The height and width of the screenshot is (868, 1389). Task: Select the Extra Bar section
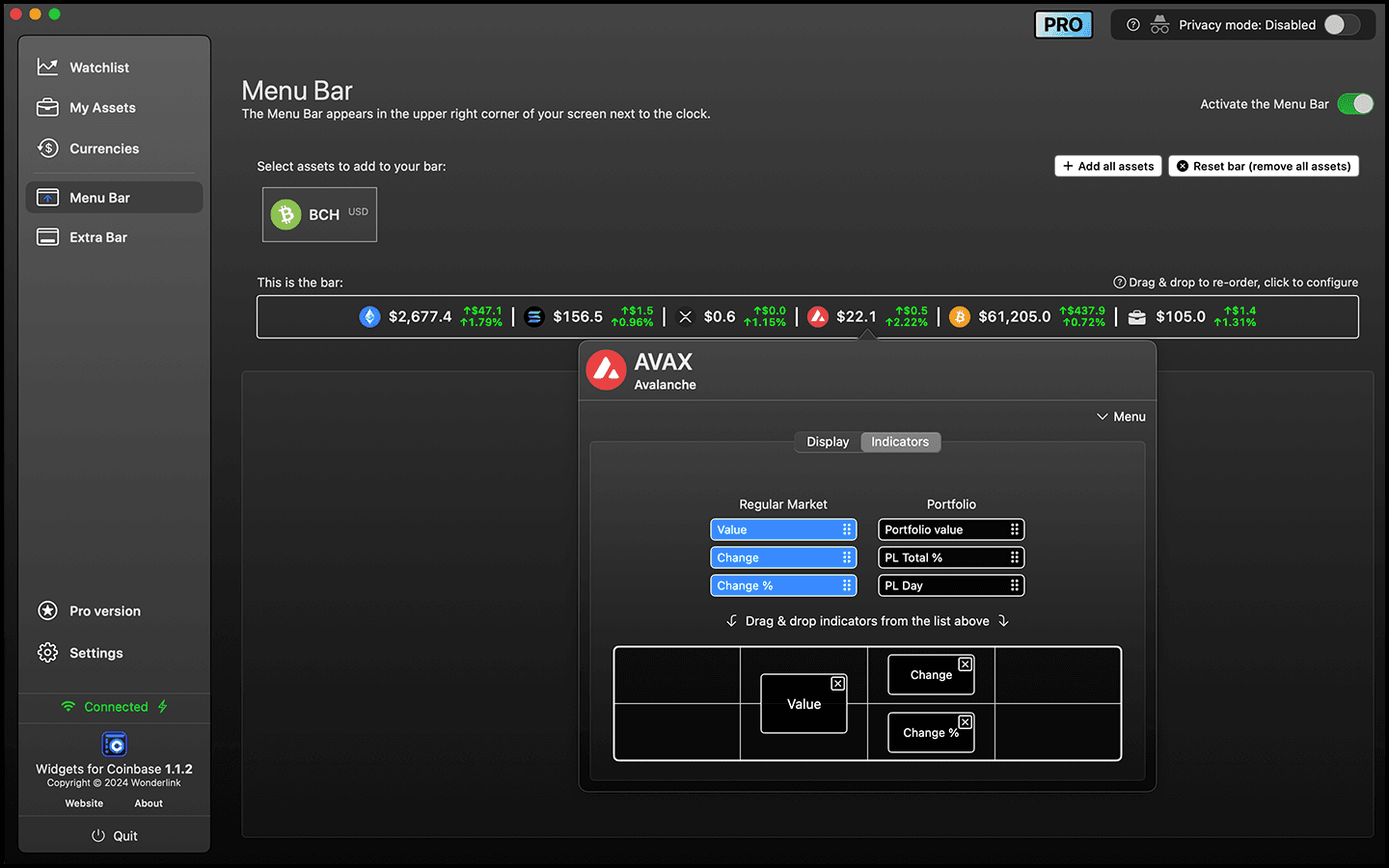coord(99,236)
